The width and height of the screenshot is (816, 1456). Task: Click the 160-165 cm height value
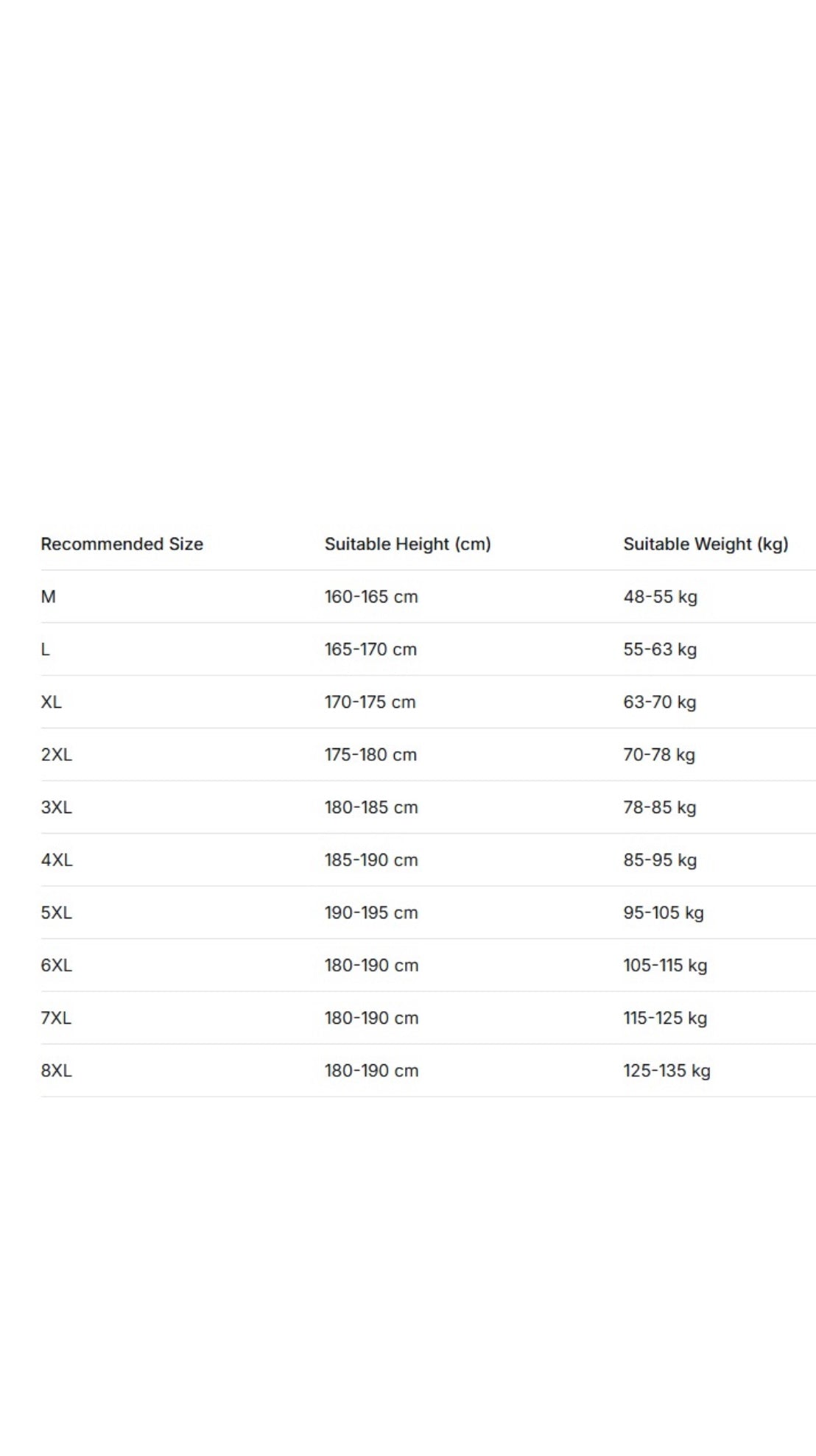371,597
